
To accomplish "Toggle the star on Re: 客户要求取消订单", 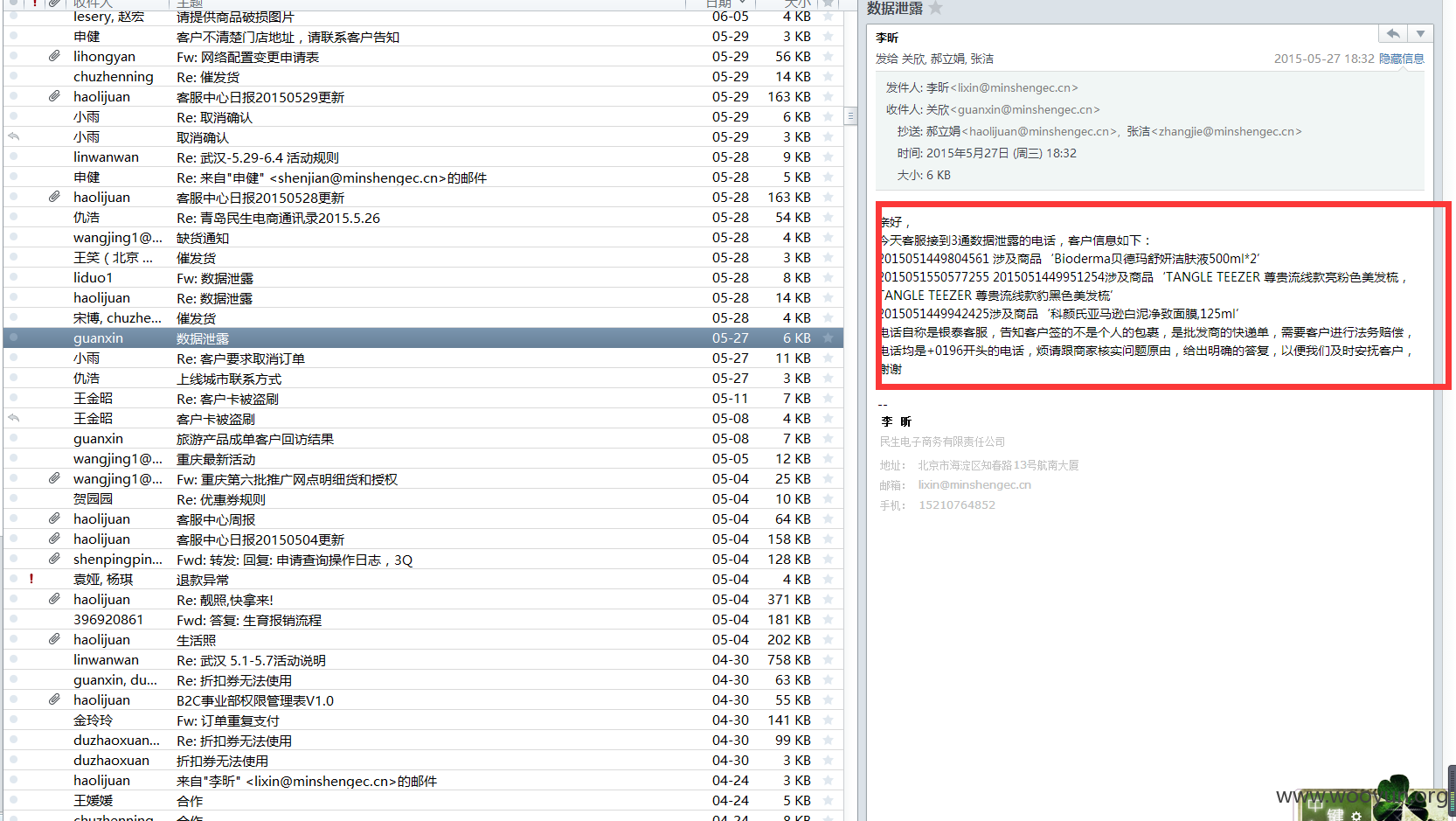I will click(828, 358).
